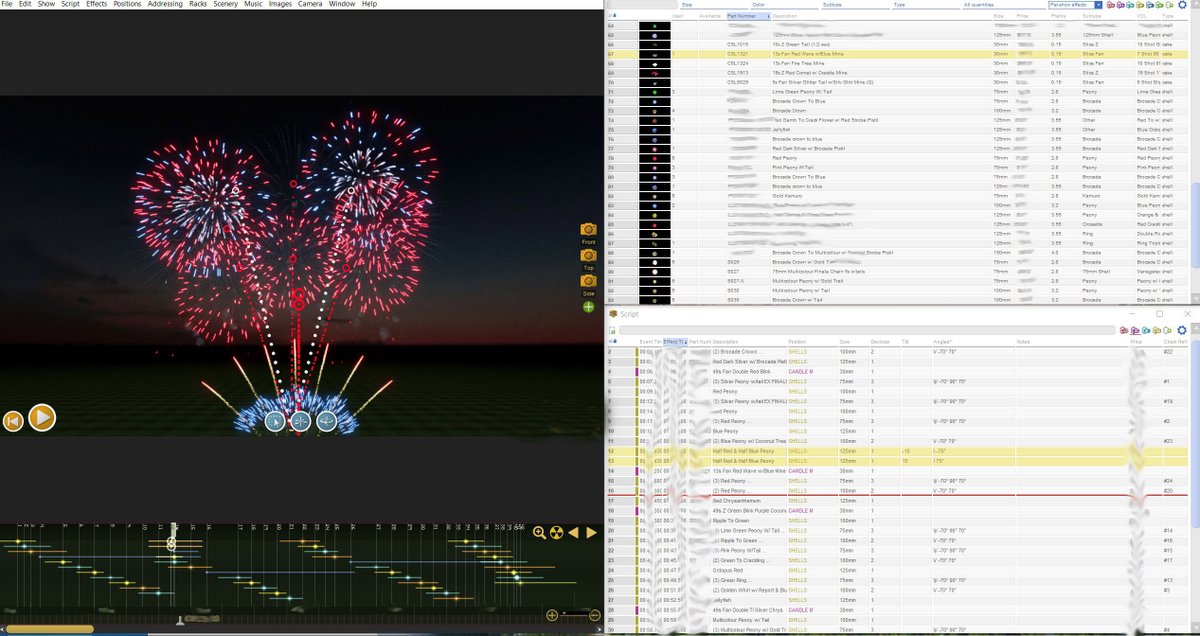Image resolution: width=1200 pixels, height=636 pixels.
Task: Open the Addressing menu
Action: (164, 4)
